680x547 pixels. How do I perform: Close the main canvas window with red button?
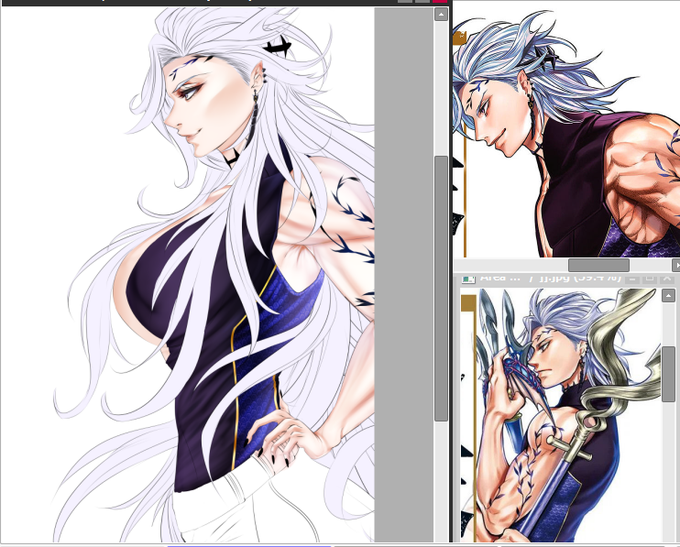440,1
